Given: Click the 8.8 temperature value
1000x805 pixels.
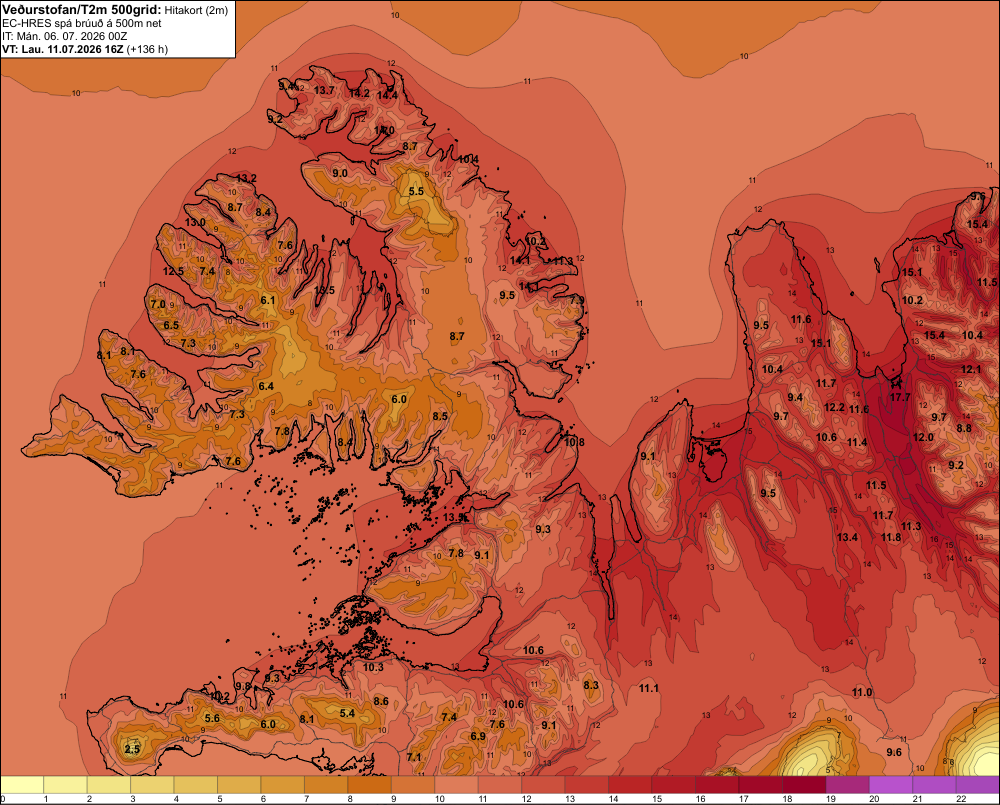Looking at the screenshot, I should click(964, 429).
